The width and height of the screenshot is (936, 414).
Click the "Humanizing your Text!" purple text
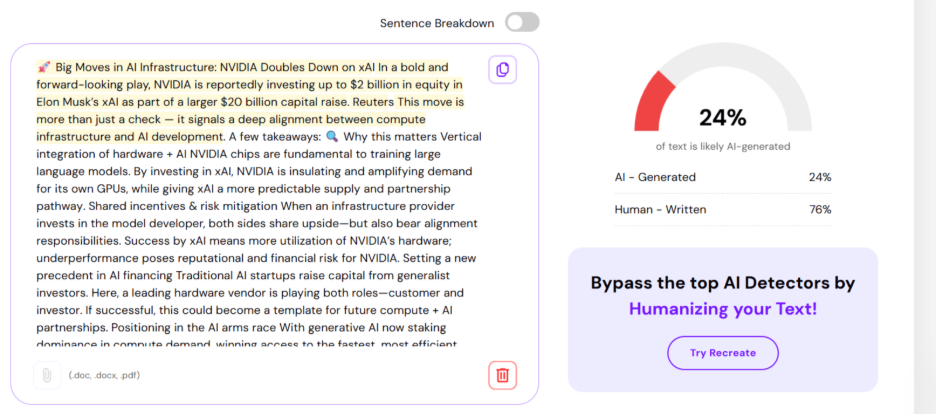coord(722,309)
